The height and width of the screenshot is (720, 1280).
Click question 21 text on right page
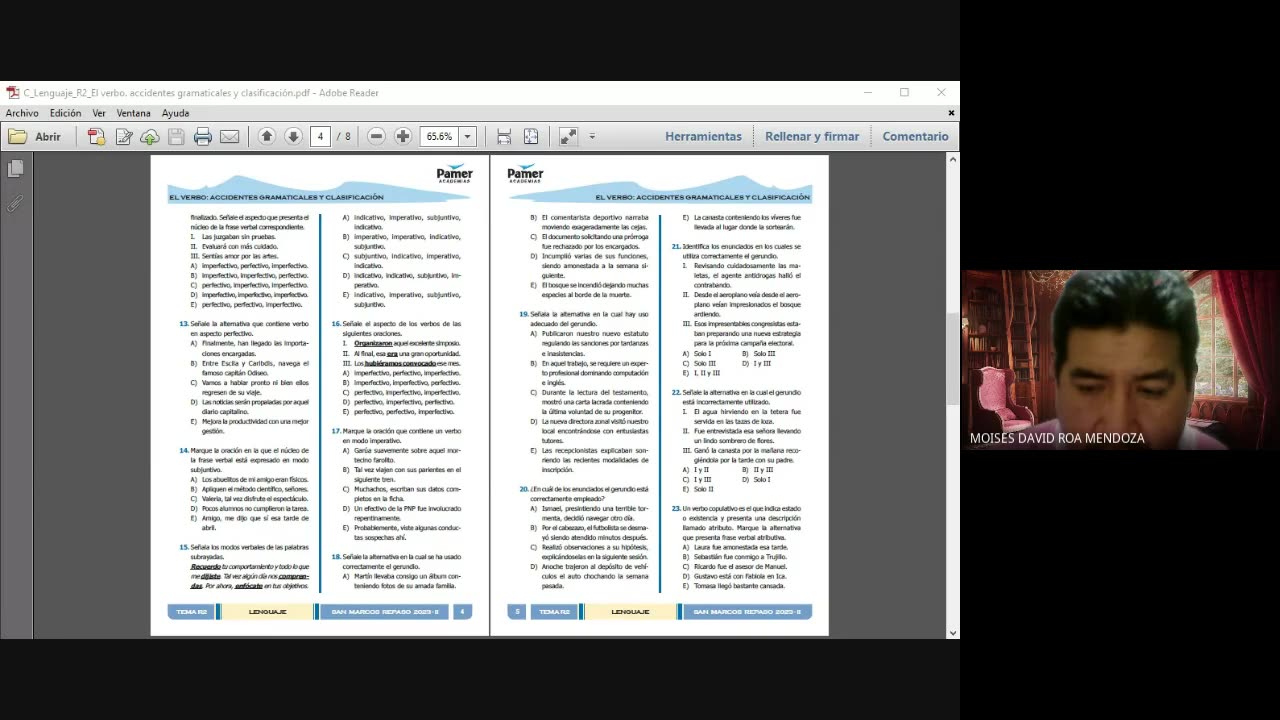pyautogui.click(x=736, y=251)
